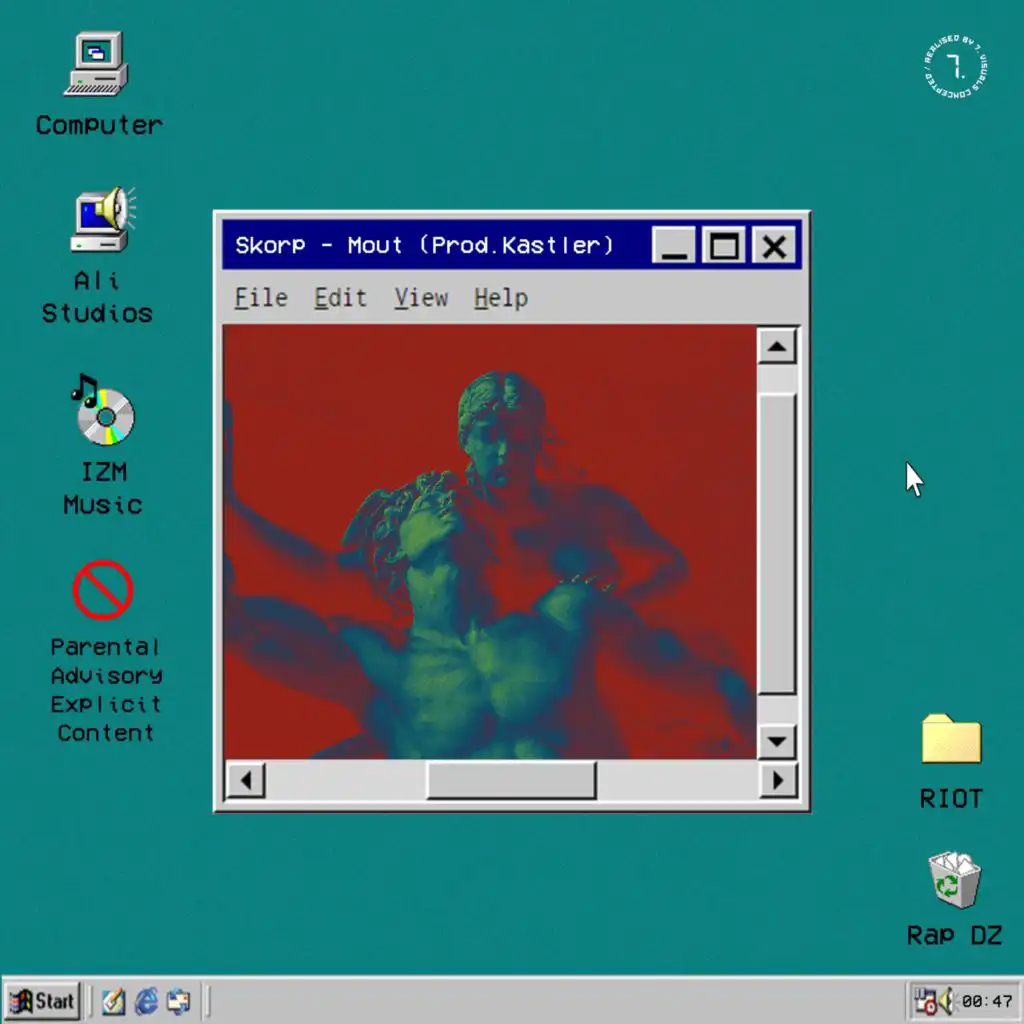Click the taskbar clock showing 00:47
The width and height of the screenshot is (1024, 1024).
[x=987, y=1000]
